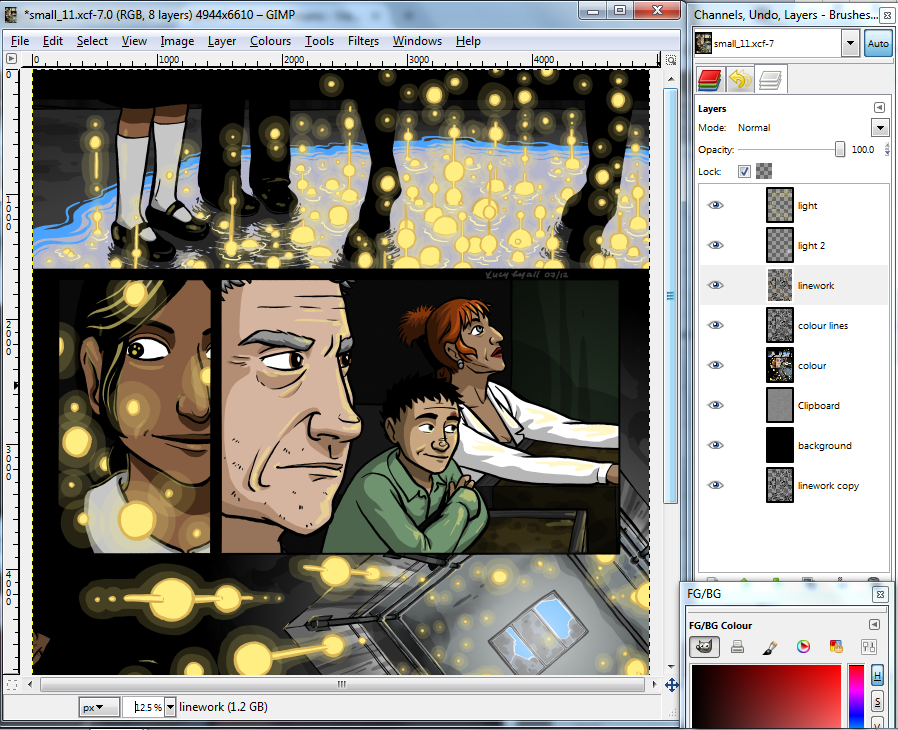898x730 pixels.
Task: Open the zoom percentage dropdown arrow
Action: coord(170,708)
